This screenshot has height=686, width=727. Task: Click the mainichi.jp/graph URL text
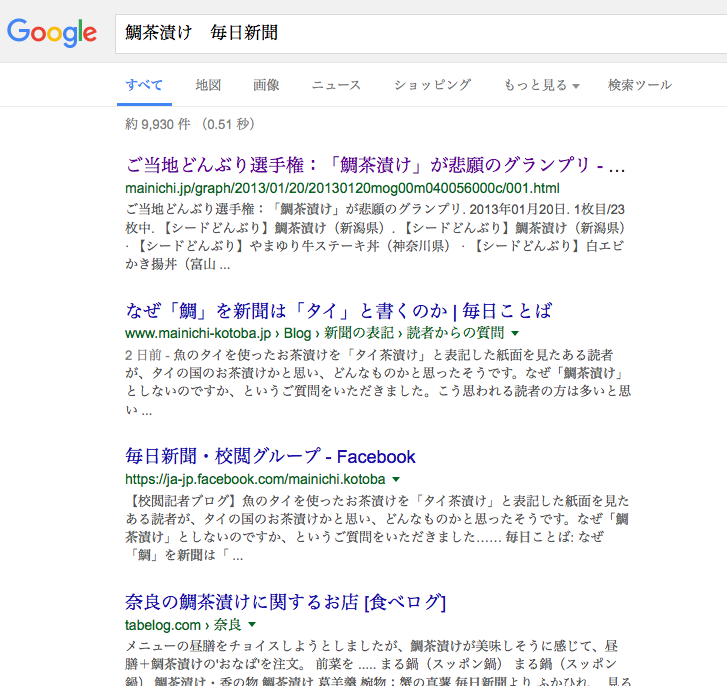(342, 188)
